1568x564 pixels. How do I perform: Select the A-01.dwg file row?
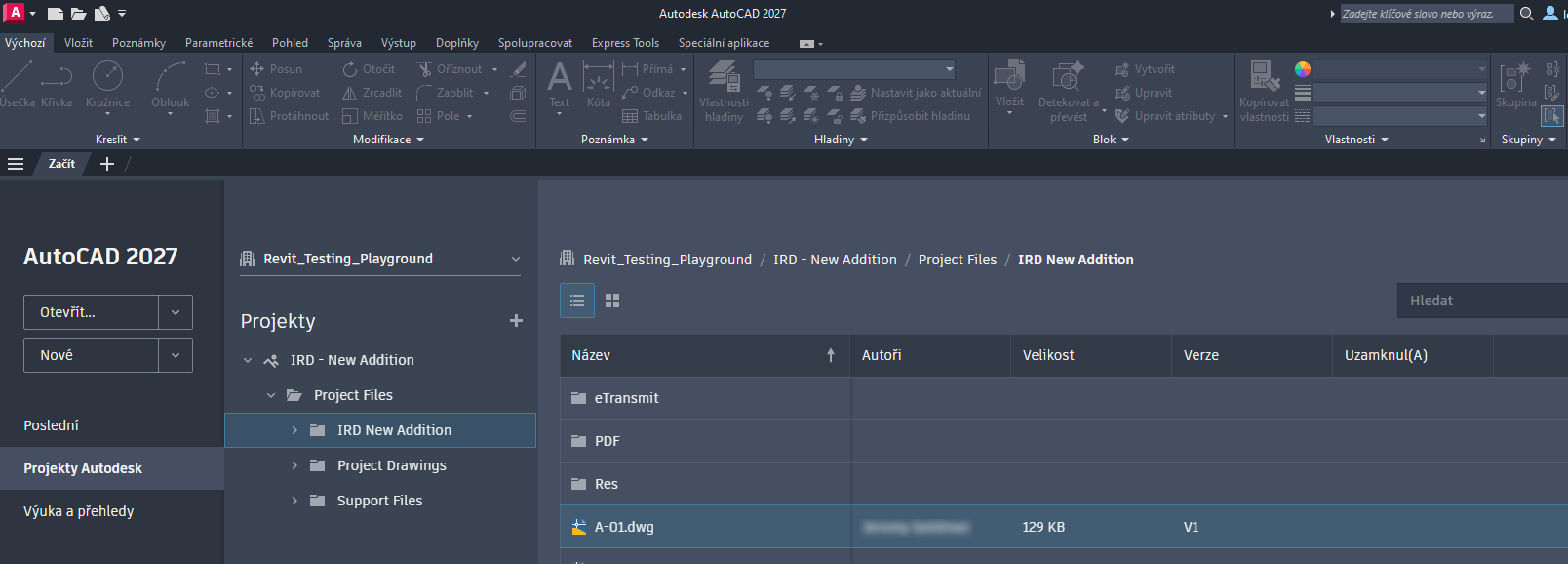[x=1064, y=527]
